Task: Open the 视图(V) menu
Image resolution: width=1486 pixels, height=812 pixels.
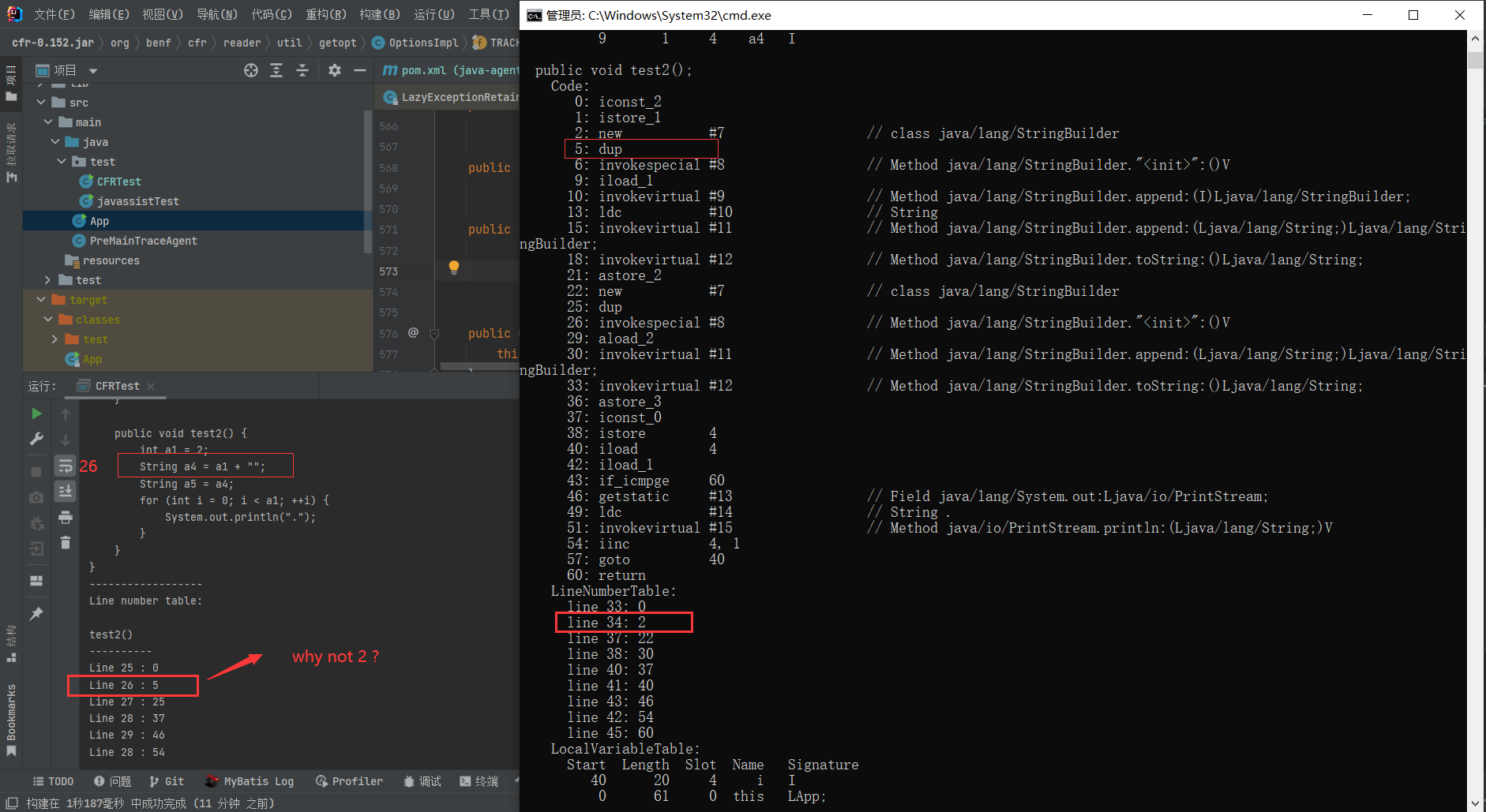Action: coord(164,13)
